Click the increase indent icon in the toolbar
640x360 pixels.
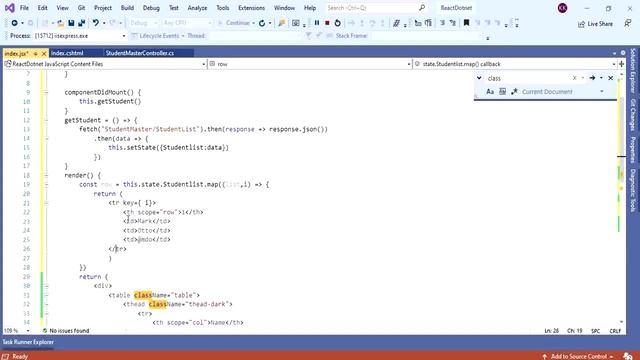(x=453, y=23)
